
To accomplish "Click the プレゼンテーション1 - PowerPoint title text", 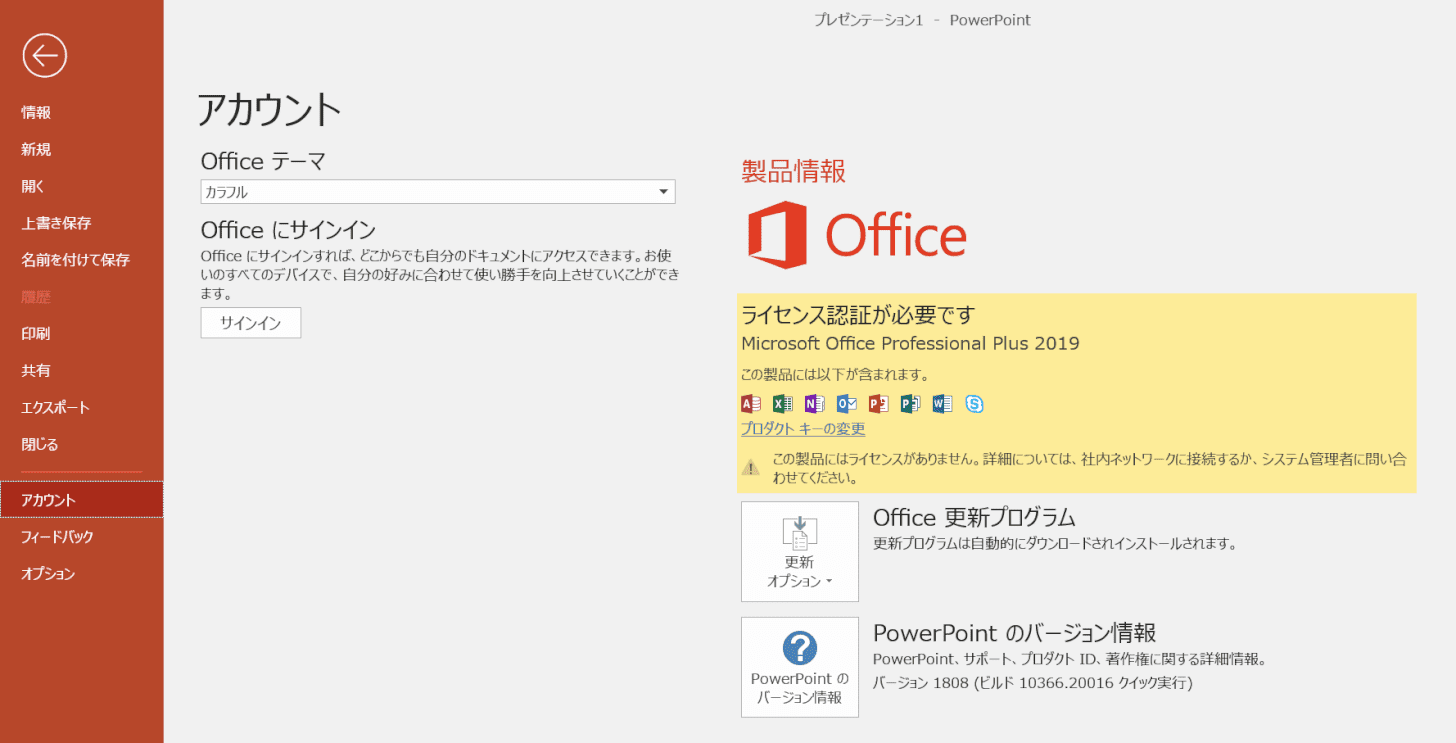I will 923,20.
